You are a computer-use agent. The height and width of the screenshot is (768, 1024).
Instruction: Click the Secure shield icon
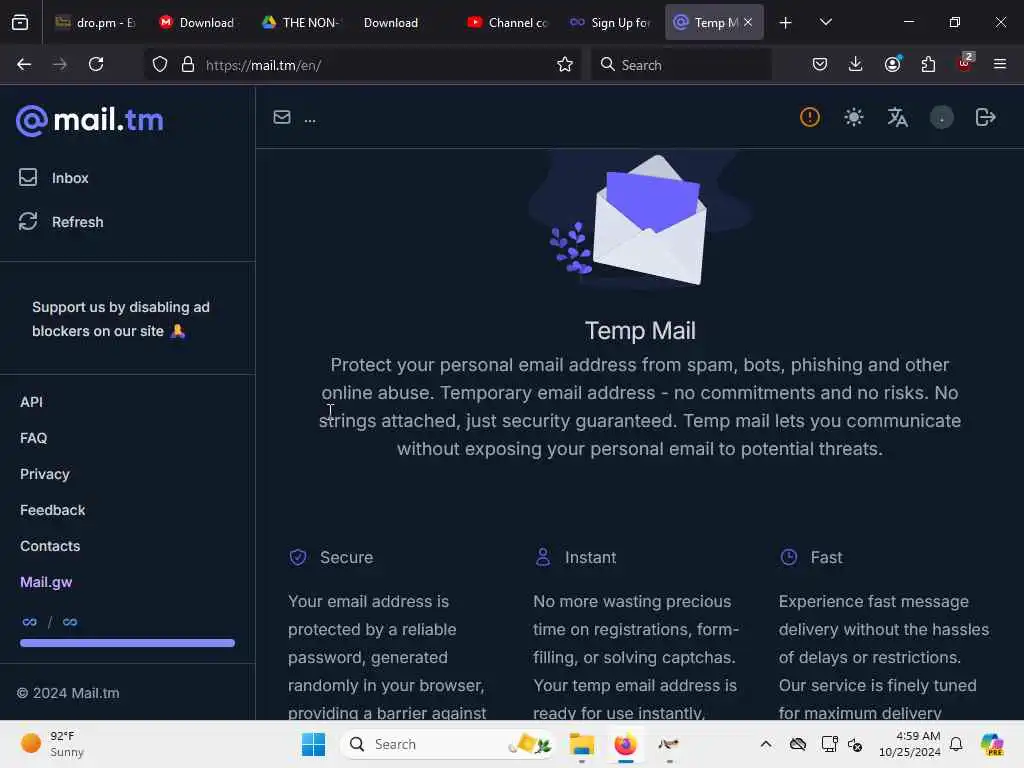coord(298,557)
